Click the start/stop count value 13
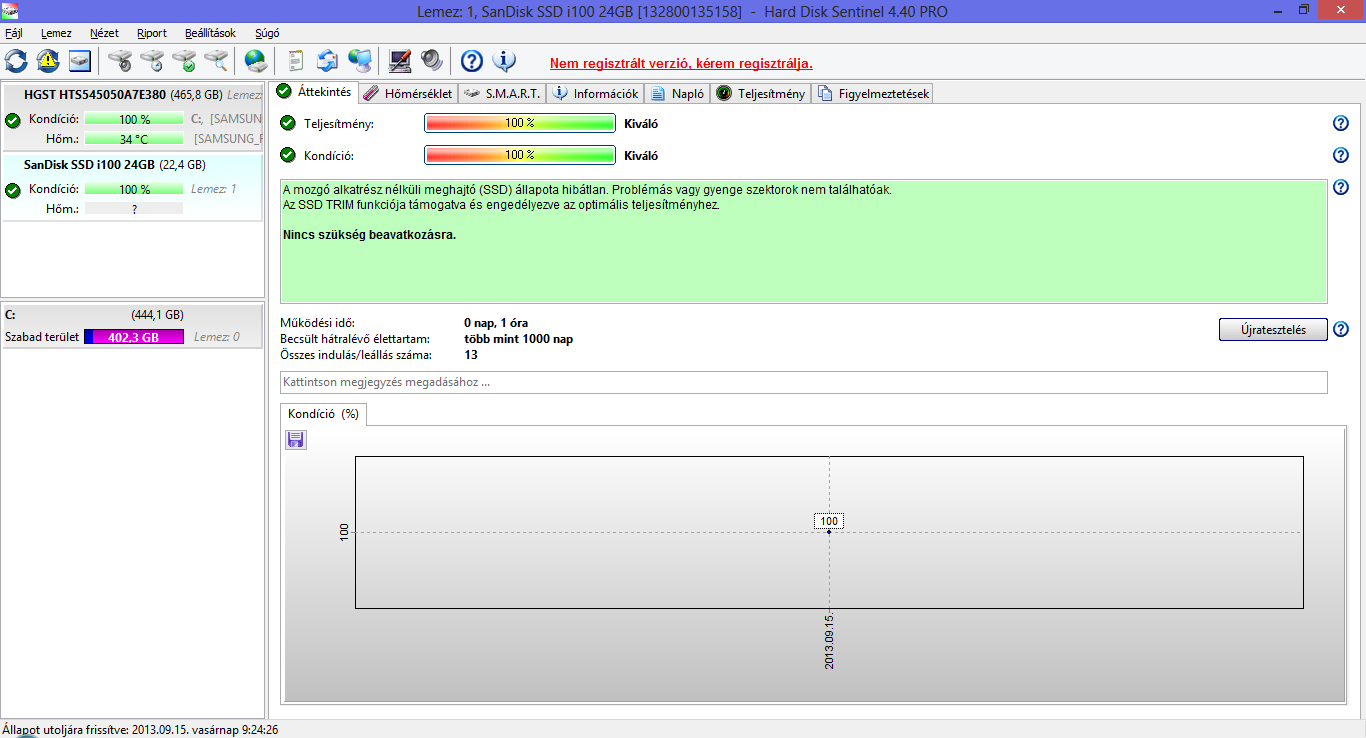This screenshot has width=1366, height=738. coord(471,355)
